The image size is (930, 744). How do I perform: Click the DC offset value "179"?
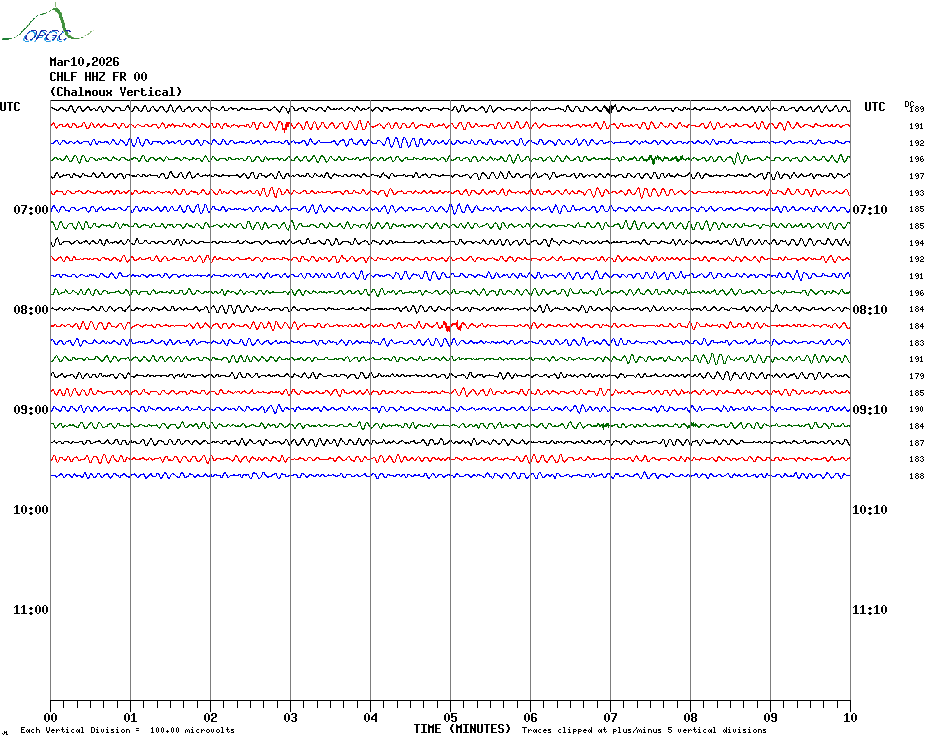click(x=917, y=376)
